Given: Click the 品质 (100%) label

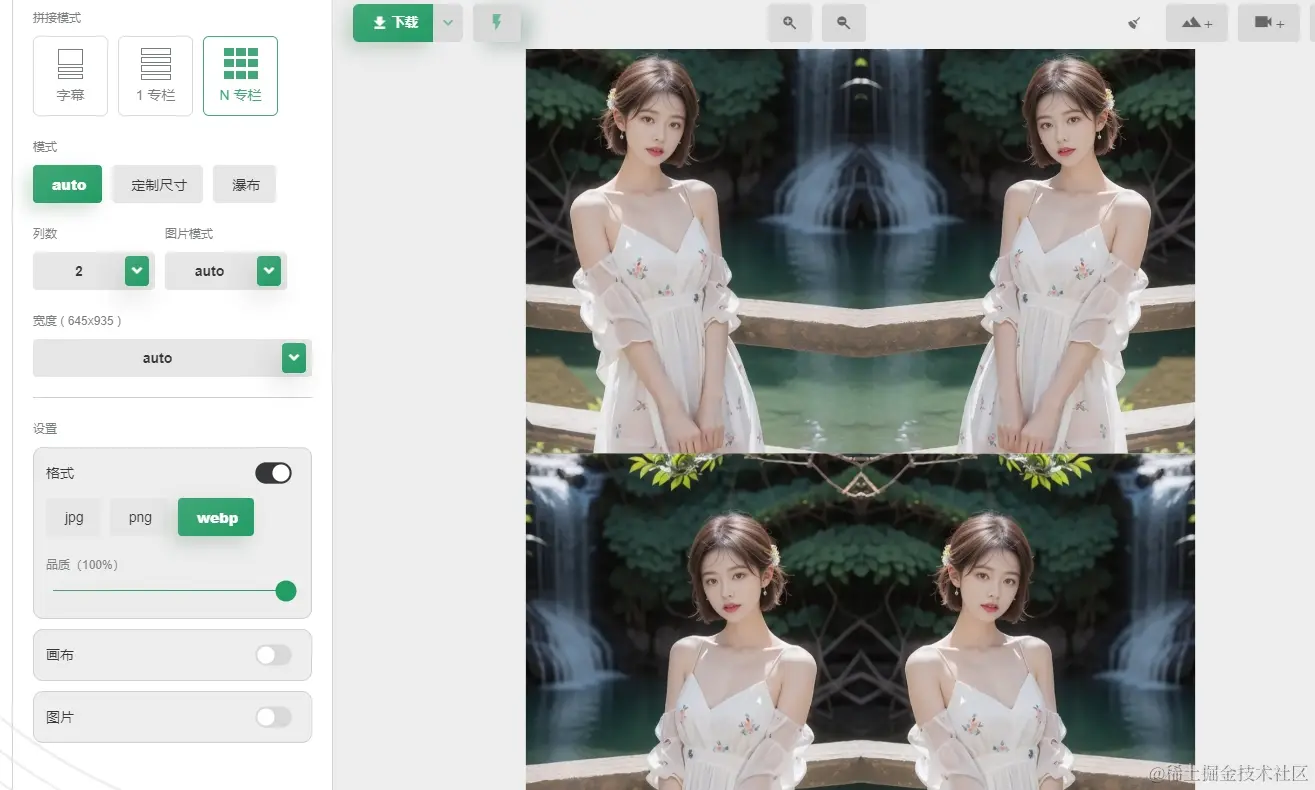Looking at the screenshot, I should 82,565.
